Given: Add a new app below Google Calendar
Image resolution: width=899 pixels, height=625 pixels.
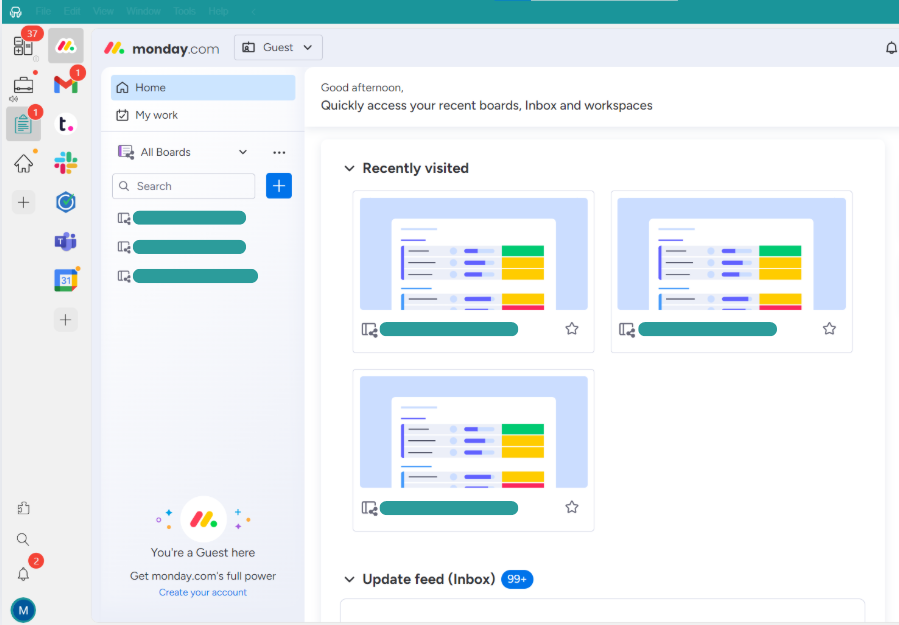Looking at the screenshot, I should [x=65, y=319].
